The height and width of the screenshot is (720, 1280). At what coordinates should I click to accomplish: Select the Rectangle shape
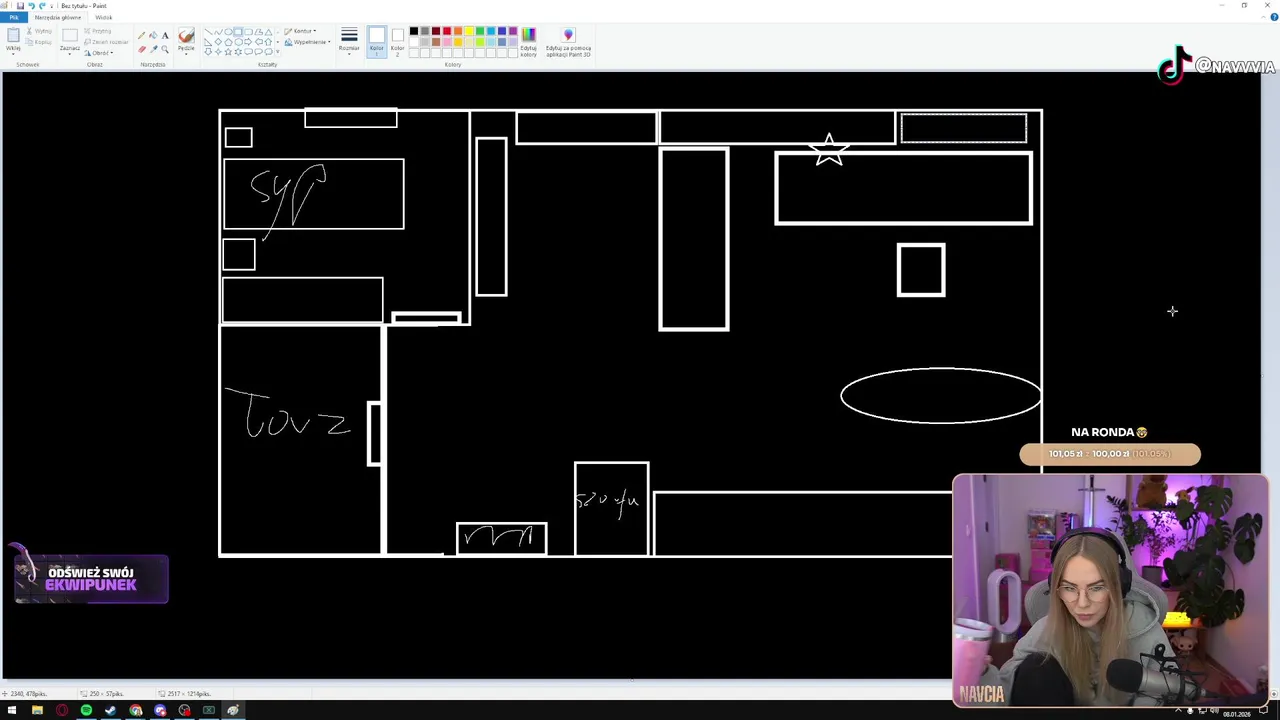point(238,32)
